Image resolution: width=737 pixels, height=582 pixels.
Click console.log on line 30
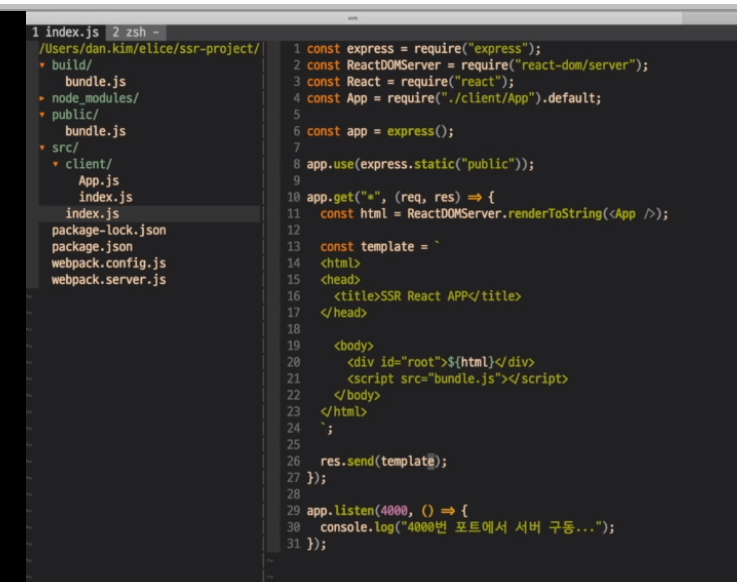(x=357, y=527)
